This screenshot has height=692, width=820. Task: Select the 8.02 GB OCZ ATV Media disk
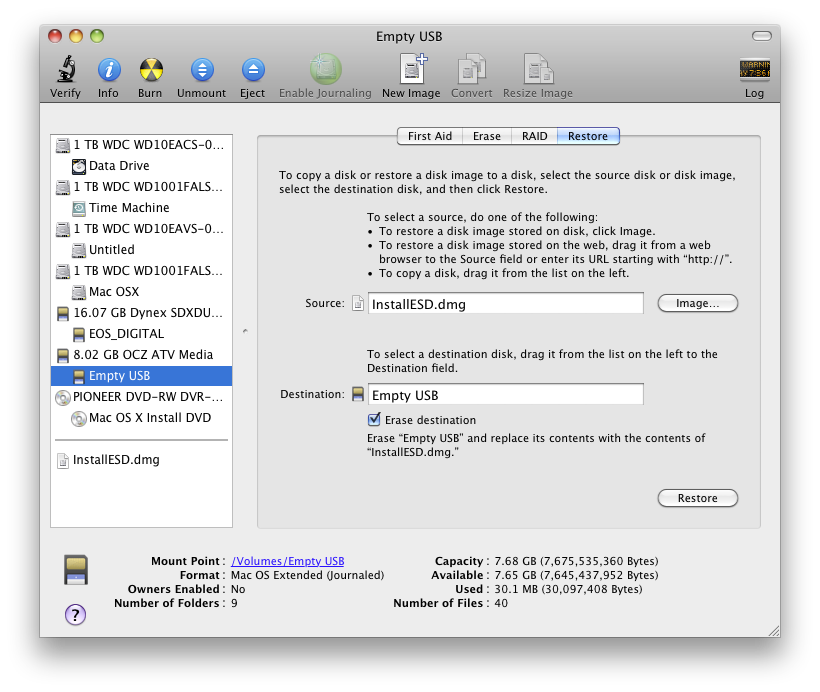pyautogui.click(x=142, y=355)
